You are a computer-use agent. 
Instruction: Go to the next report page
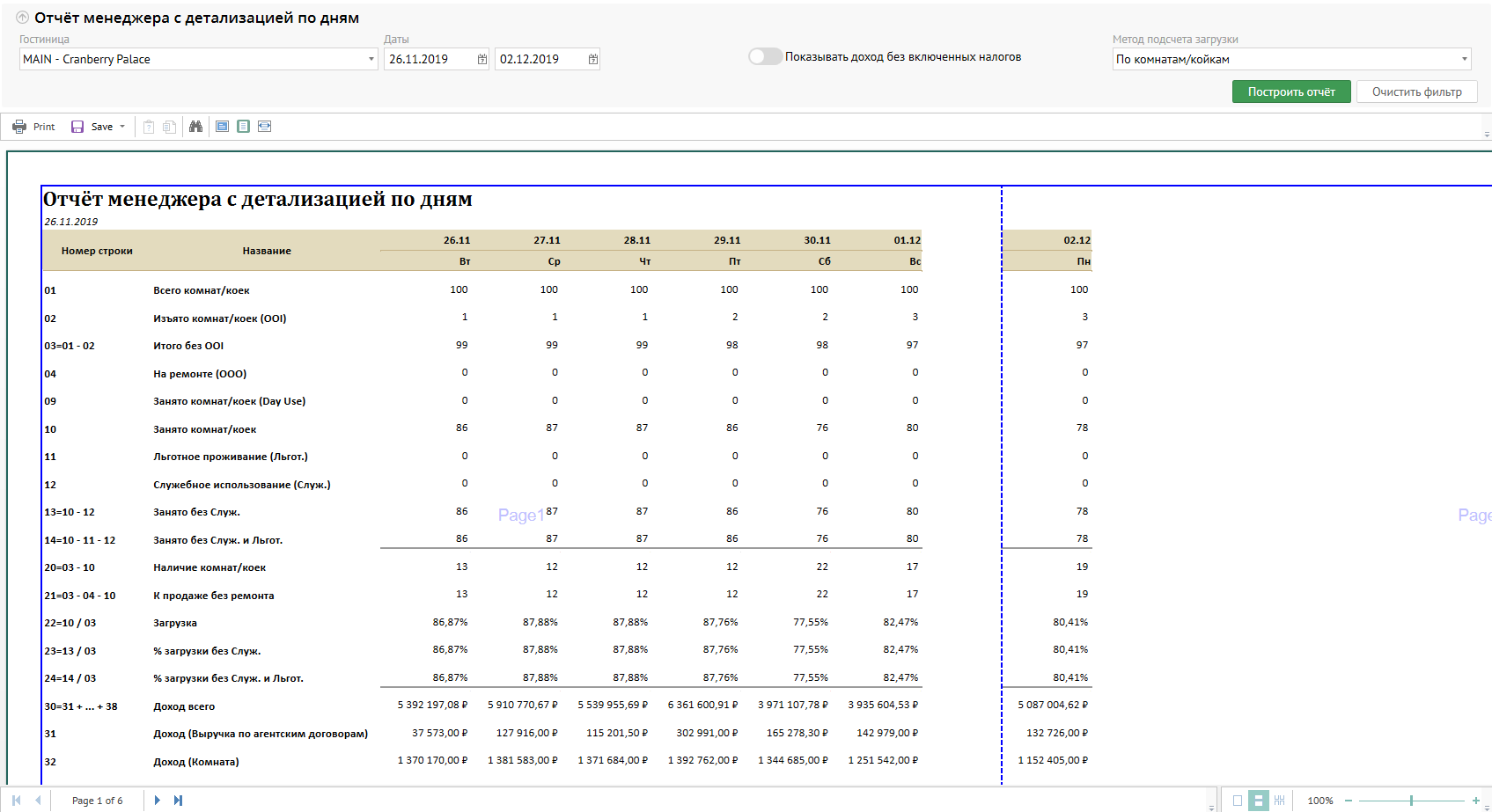click(x=157, y=800)
